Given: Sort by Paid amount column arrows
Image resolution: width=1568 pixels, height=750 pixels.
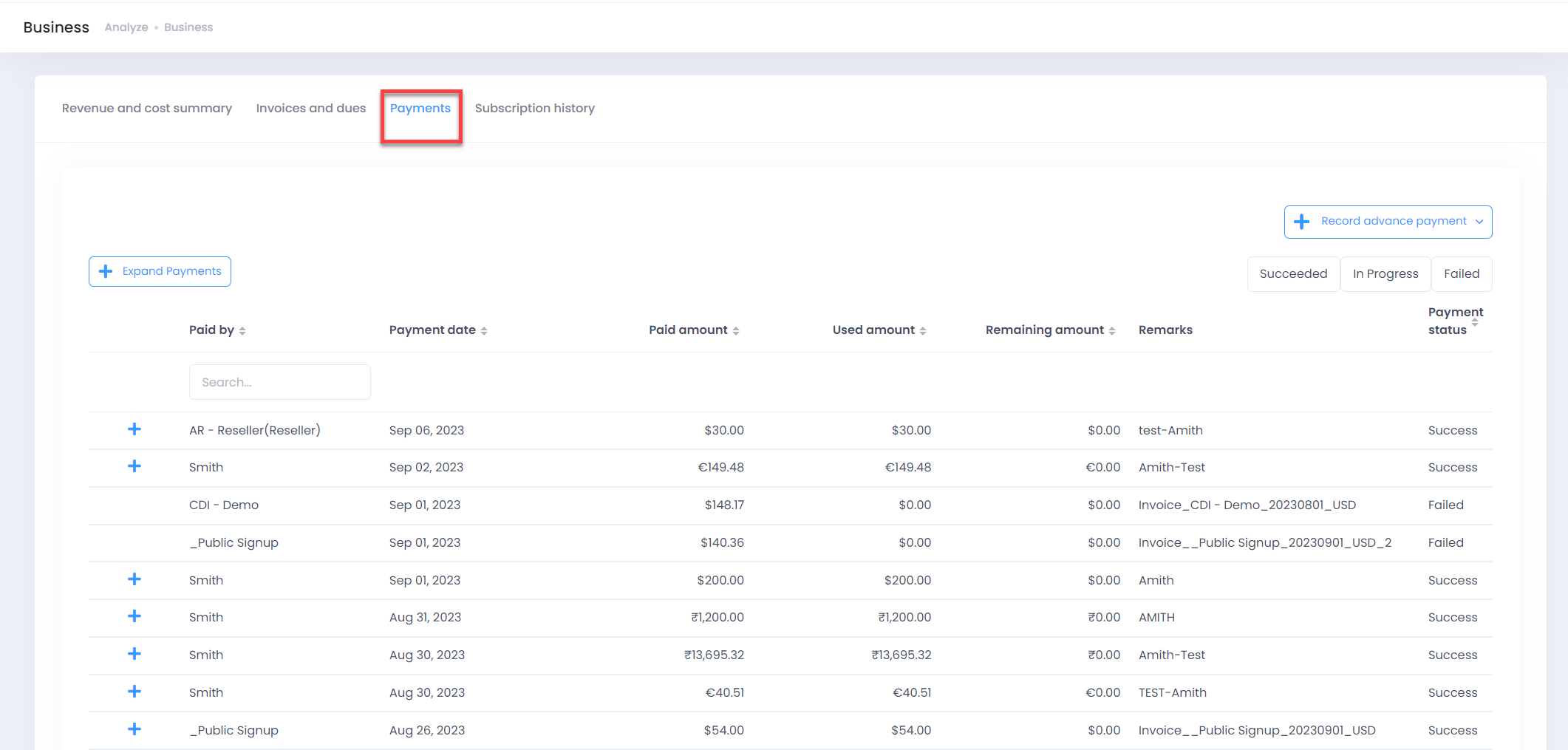Looking at the screenshot, I should (736, 331).
